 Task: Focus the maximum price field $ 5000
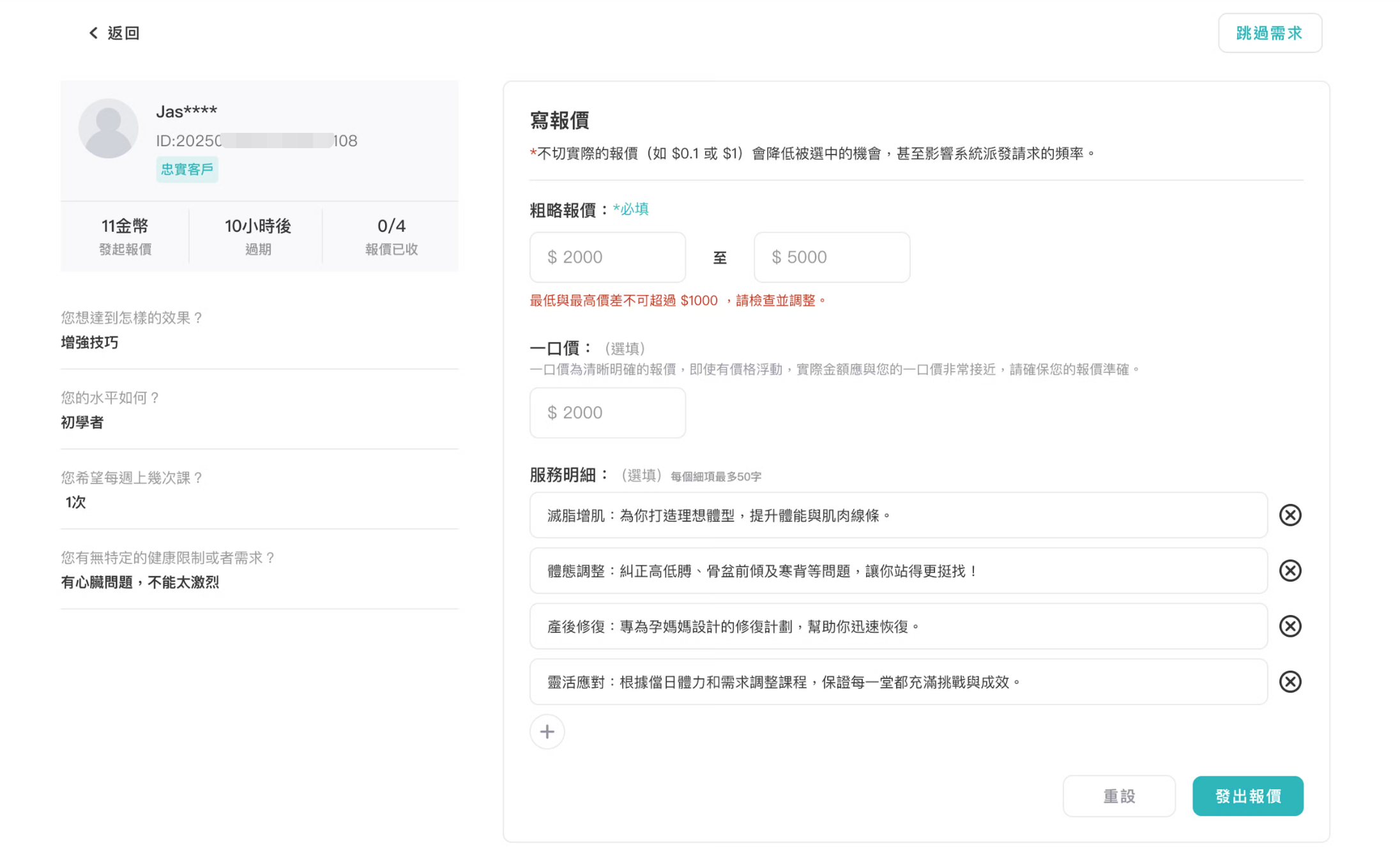pyautogui.click(x=832, y=257)
